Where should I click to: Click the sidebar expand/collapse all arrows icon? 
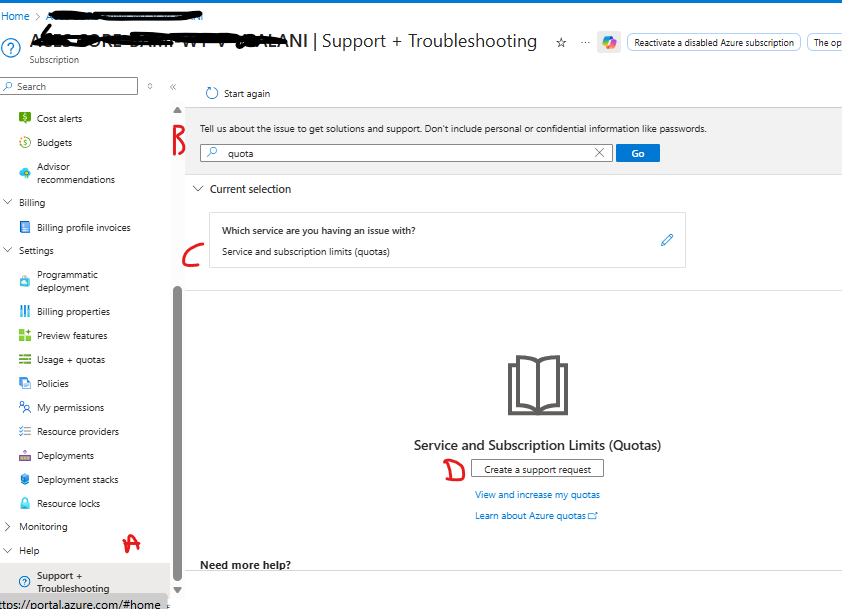click(x=150, y=86)
